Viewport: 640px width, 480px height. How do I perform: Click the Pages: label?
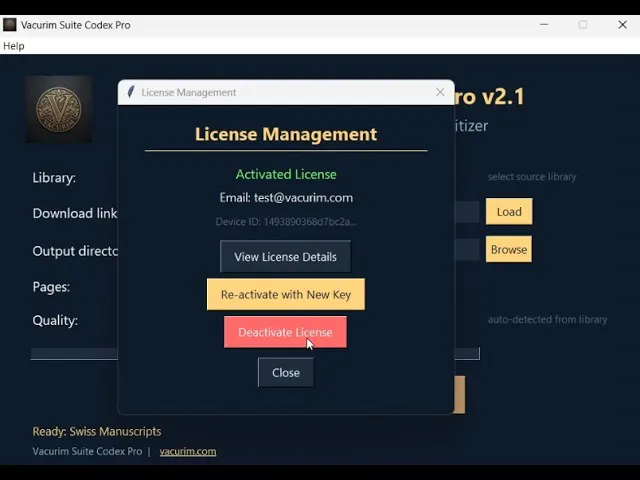pos(51,287)
